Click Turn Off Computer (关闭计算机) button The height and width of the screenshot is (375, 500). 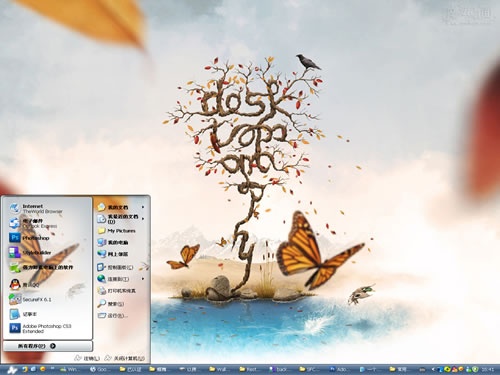[125, 358]
